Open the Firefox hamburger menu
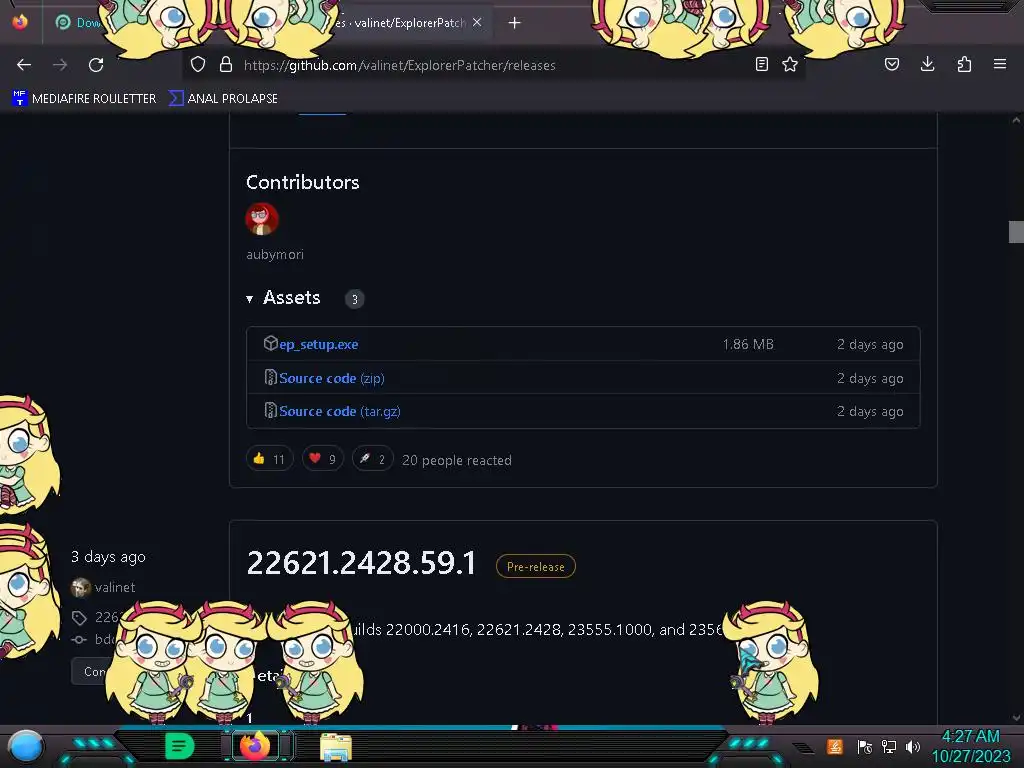Screen dimensions: 1024x768 click(1000, 64)
